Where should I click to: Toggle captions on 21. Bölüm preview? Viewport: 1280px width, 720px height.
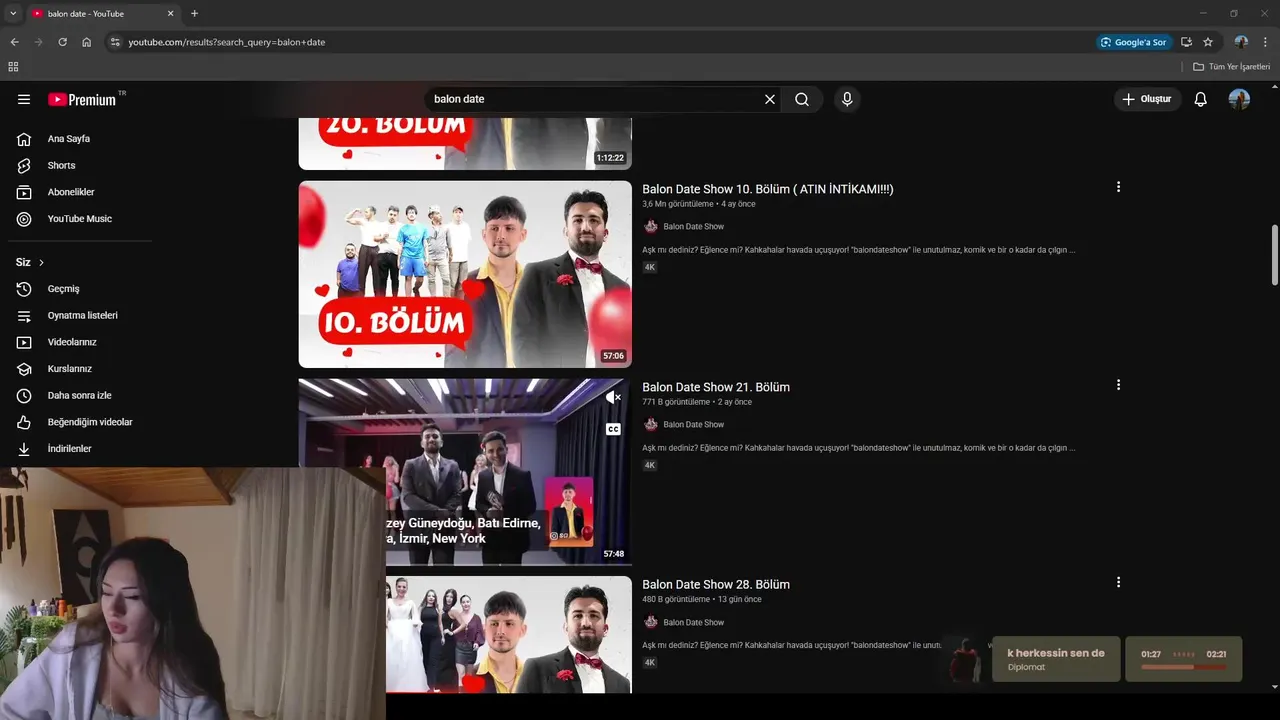[x=613, y=429]
